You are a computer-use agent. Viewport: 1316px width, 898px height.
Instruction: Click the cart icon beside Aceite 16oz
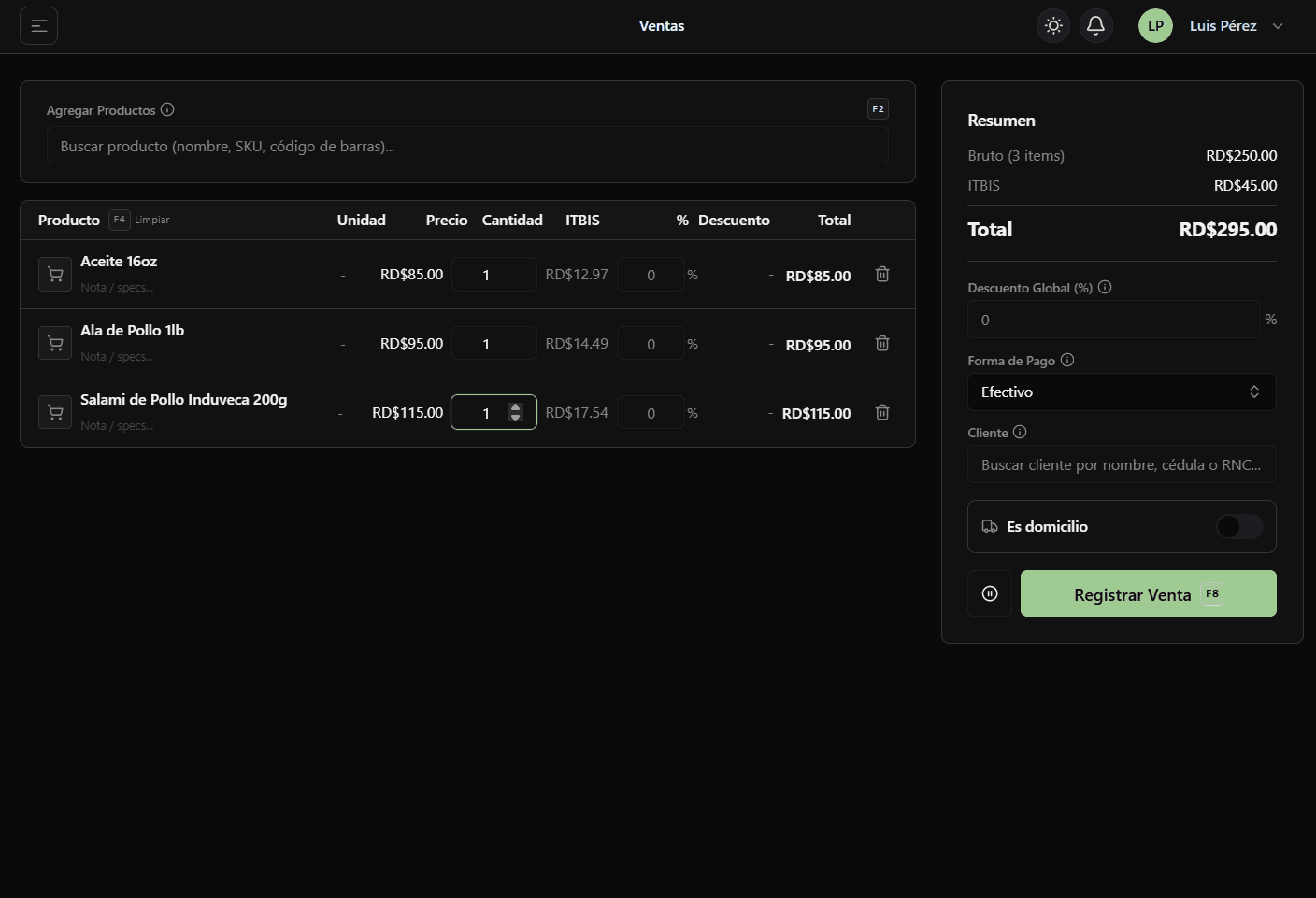pyautogui.click(x=55, y=275)
